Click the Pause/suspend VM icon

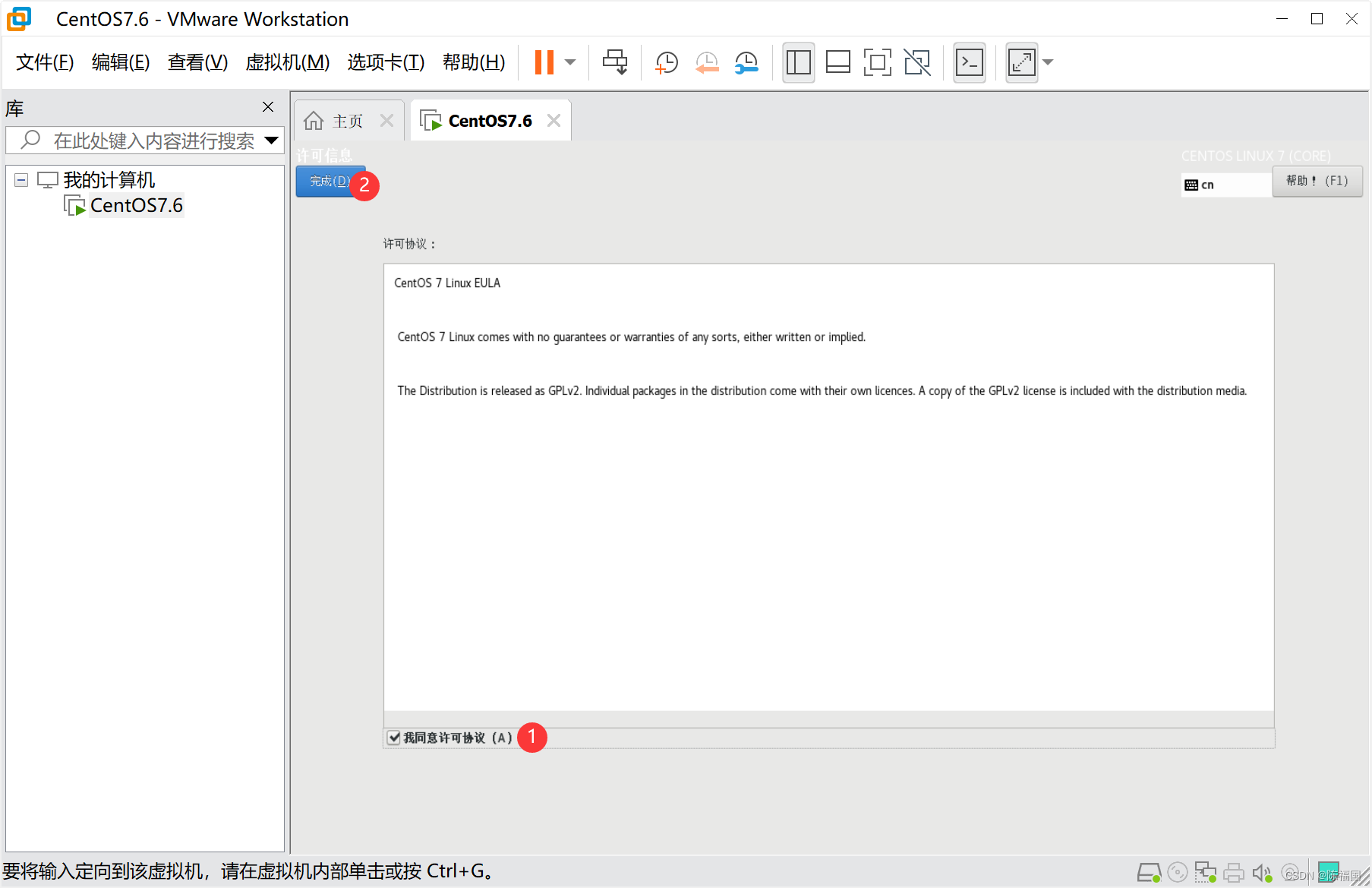pos(544,62)
